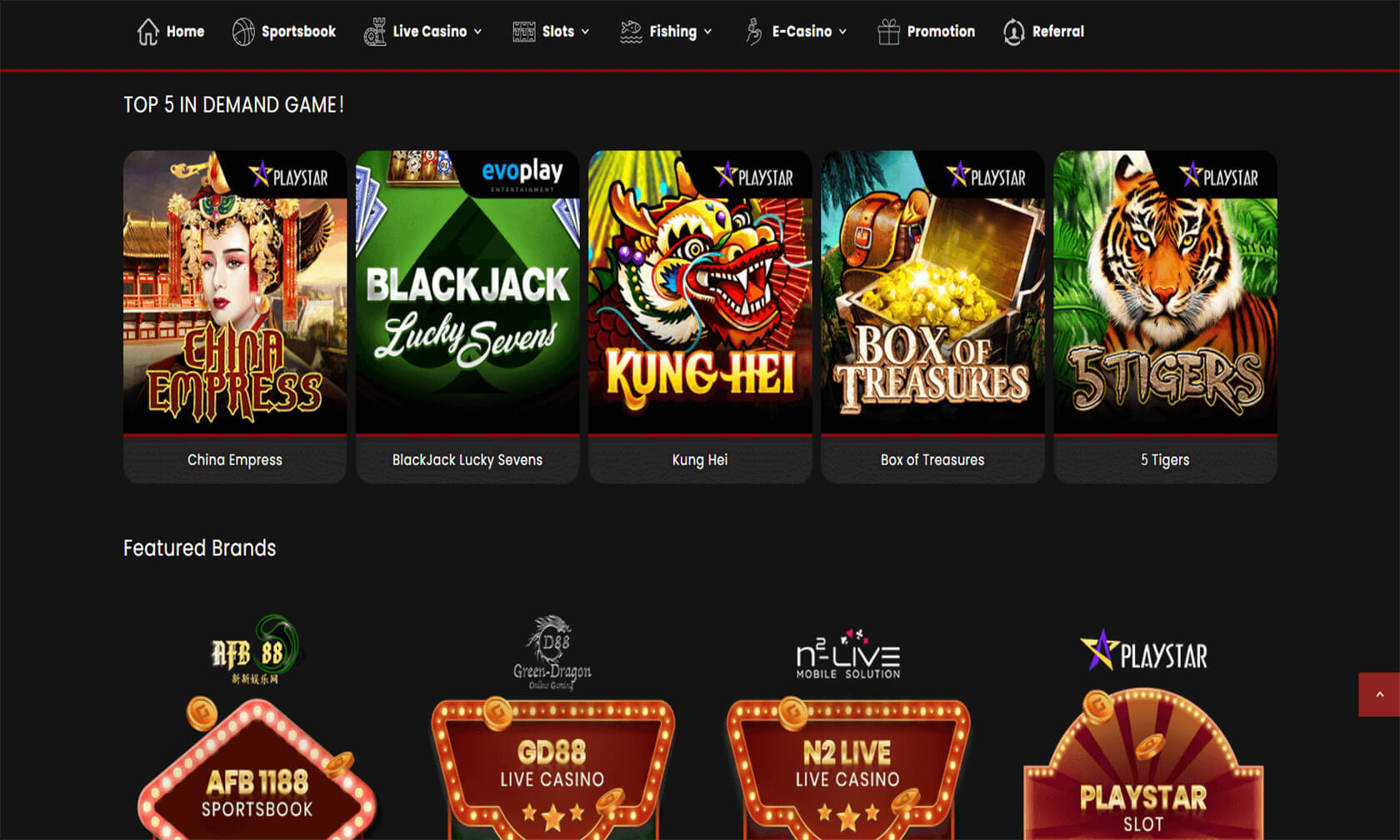Click the Home house icon
1400x840 pixels.
[147, 32]
